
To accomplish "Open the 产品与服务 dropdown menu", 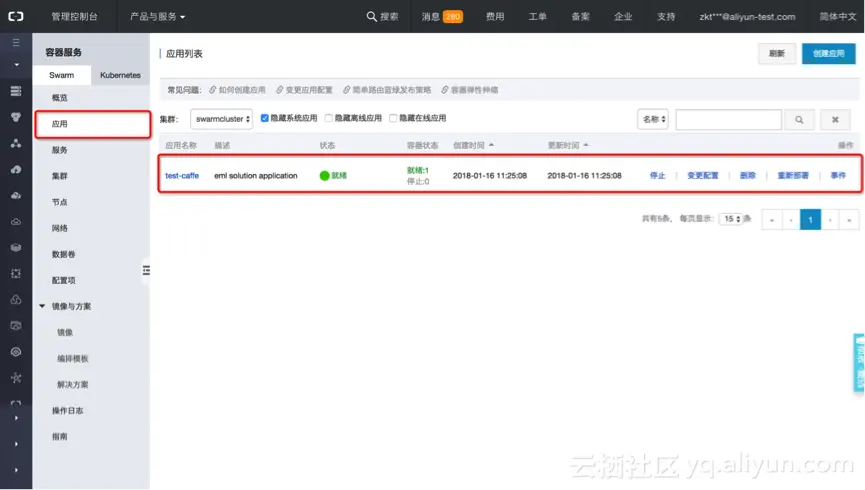I will click(157, 17).
